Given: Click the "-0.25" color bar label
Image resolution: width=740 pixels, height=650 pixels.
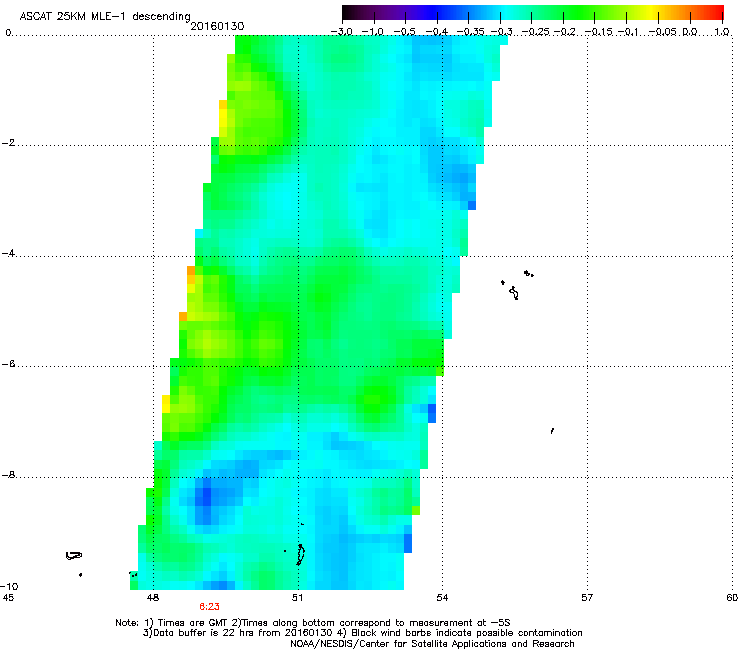Looking at the screenshot, I should (x=535, y=32).
